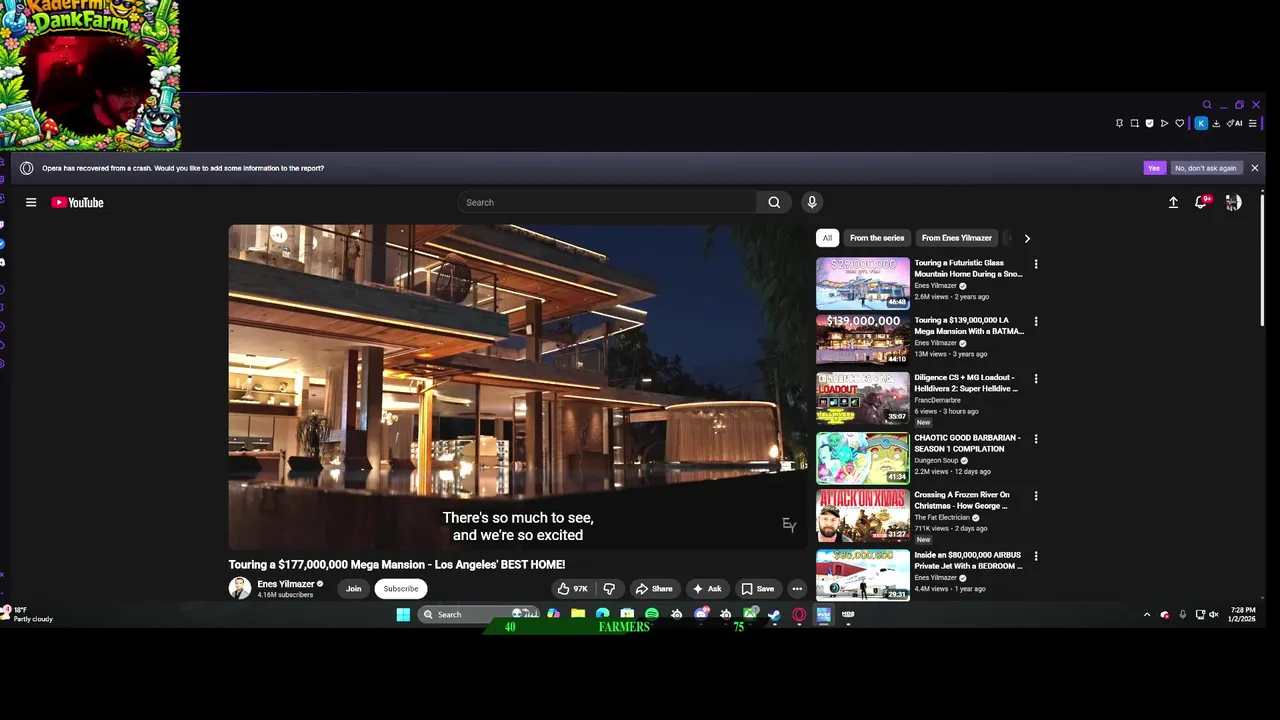Open Steam from the taskbar
Viewport: 1280px width, 720px height.
(x=773, y=614)
